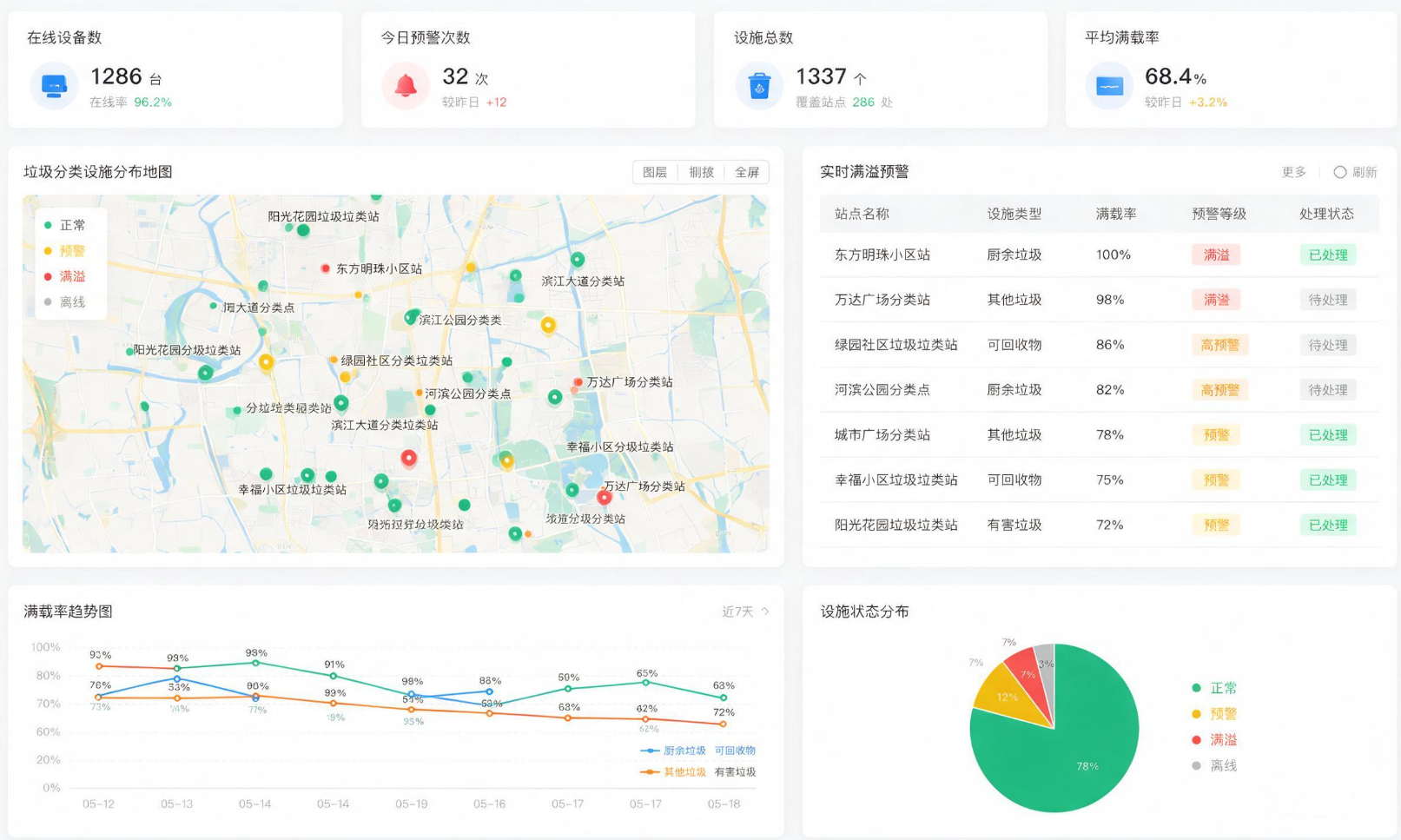This screenshot has width=1401, height=840.
Task: Click the 满载率 column header
Action: (1116, 214)
